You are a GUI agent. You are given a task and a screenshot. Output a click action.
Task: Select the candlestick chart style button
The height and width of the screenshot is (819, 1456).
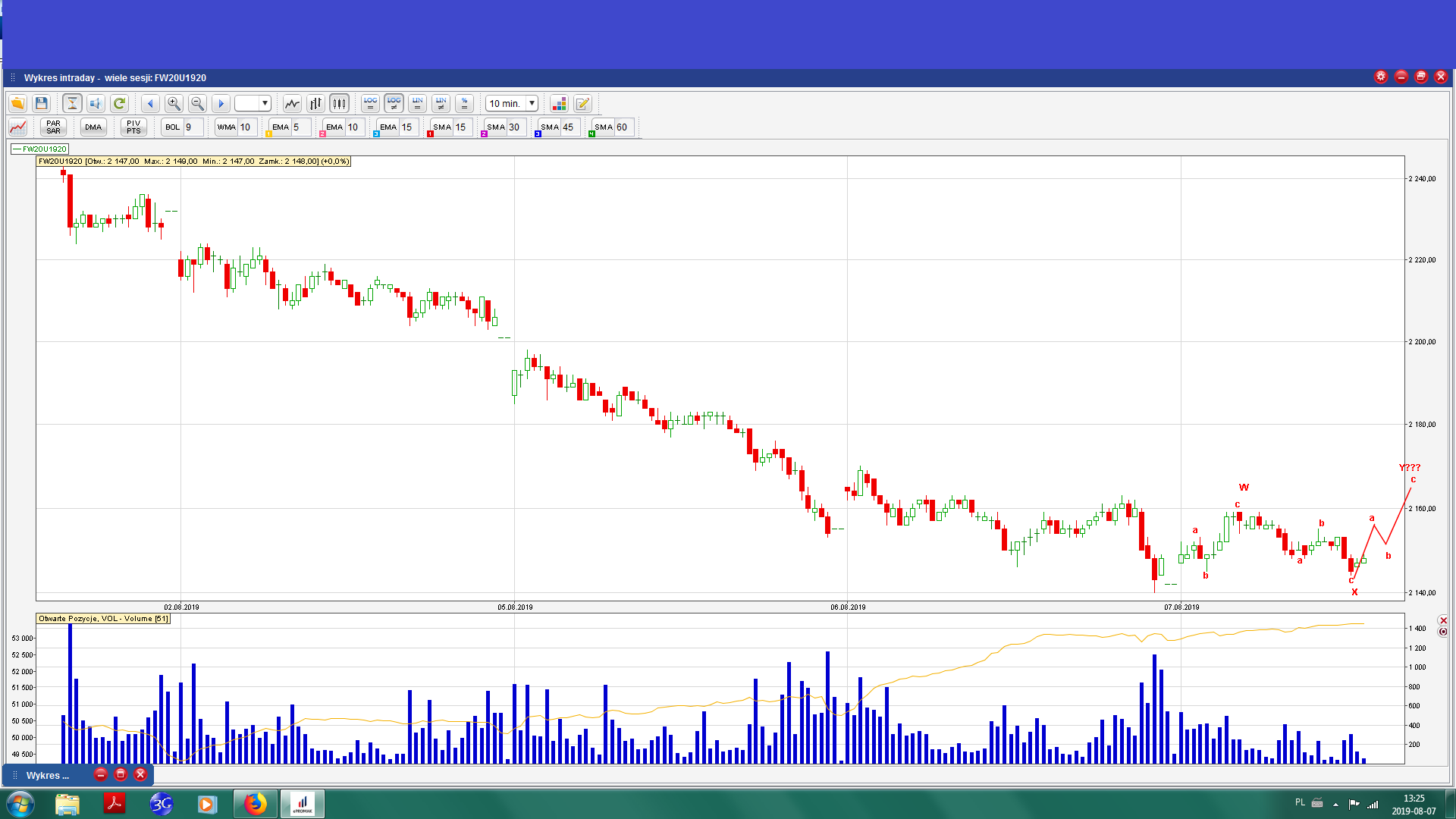pyautogui.click(x=339, y=103)
